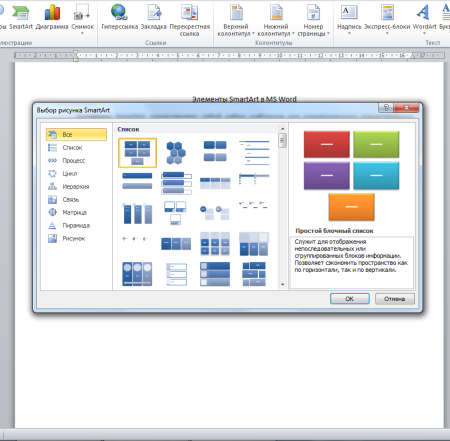Click the SmartArt gallery scrollbar thumb
The image size is (450, 441).
pos(283,140)
